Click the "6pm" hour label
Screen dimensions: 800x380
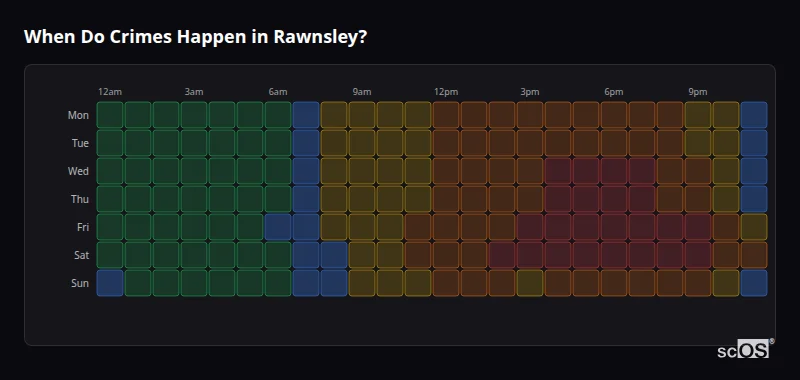[614, 92]
